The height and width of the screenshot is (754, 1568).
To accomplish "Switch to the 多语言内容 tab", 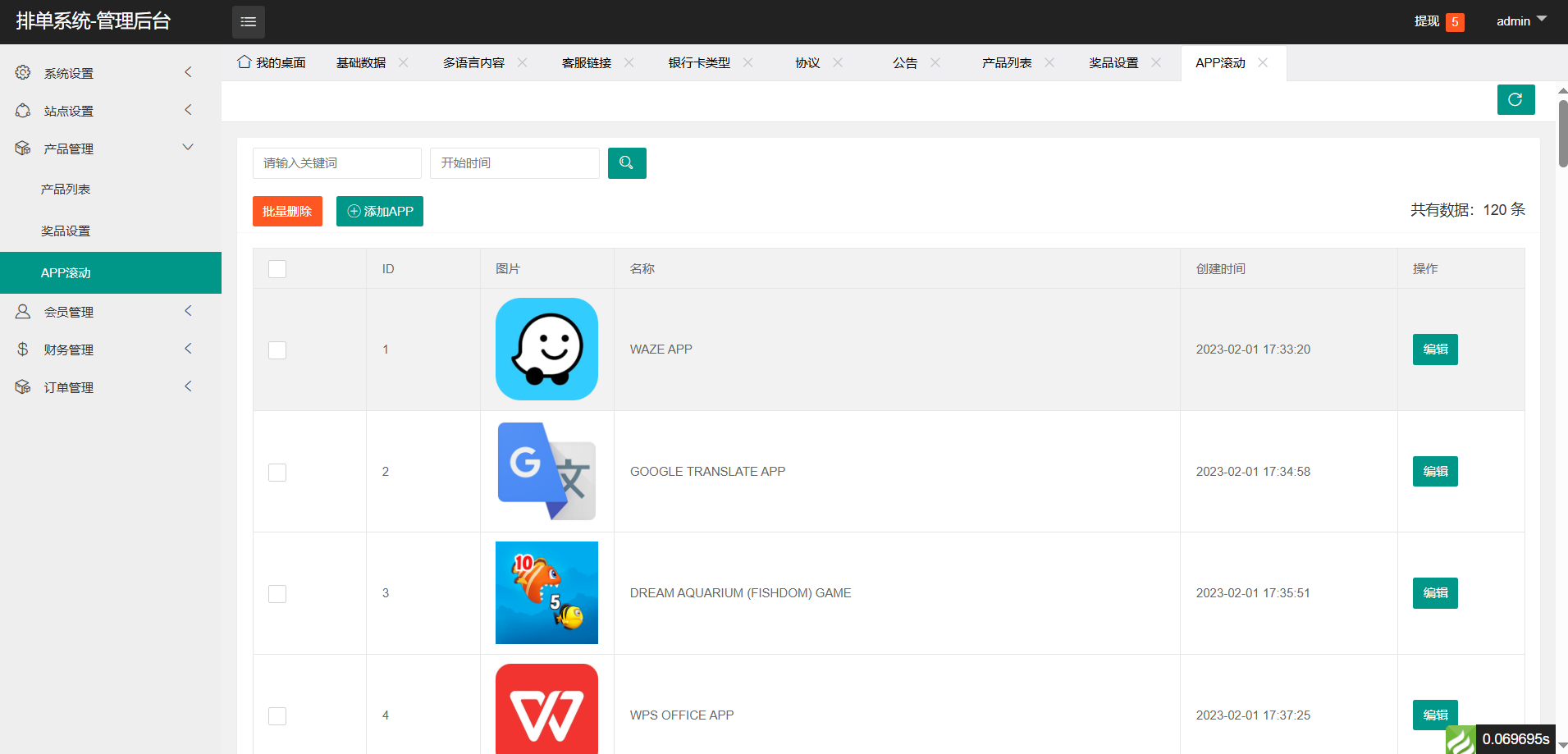I will click(473, 63).
